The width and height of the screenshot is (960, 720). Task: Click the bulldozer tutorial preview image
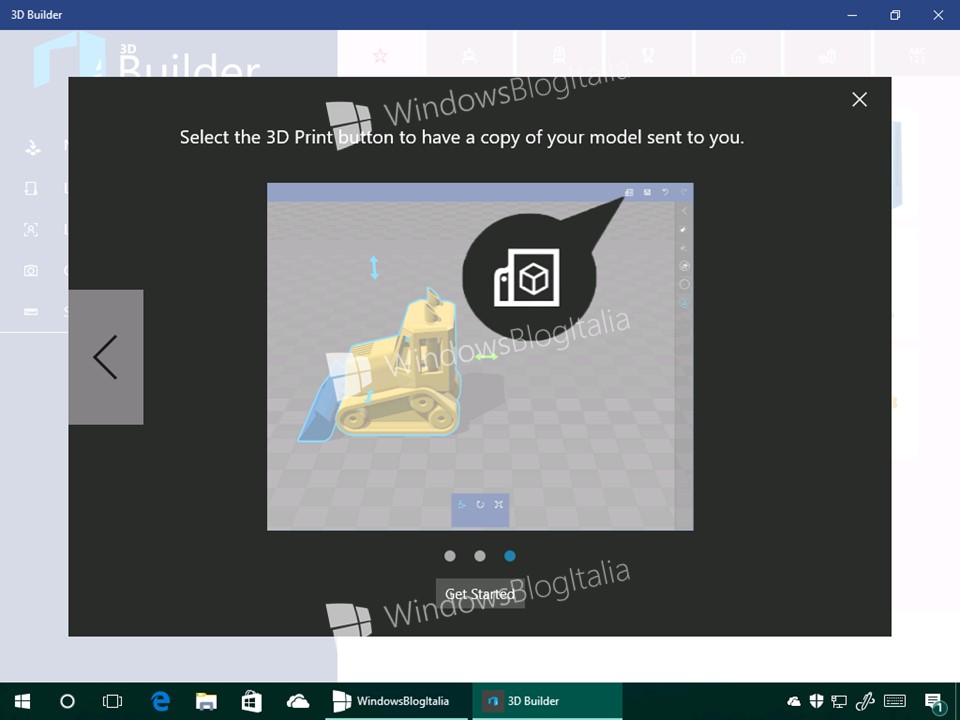pos(480,356)
